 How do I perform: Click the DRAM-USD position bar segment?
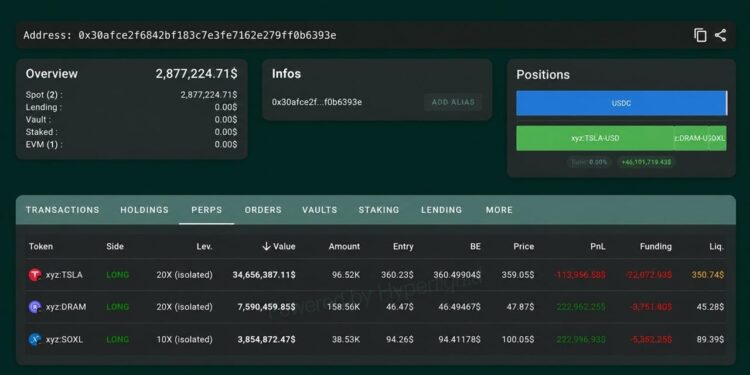tap(692, 138)
